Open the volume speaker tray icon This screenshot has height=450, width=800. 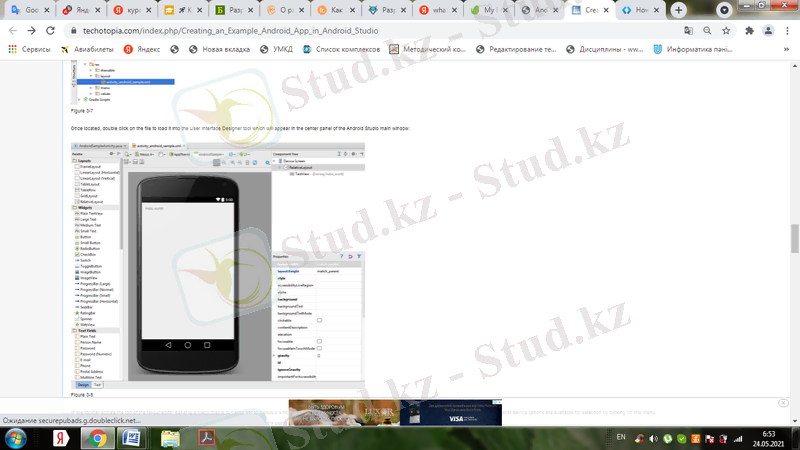654,439
